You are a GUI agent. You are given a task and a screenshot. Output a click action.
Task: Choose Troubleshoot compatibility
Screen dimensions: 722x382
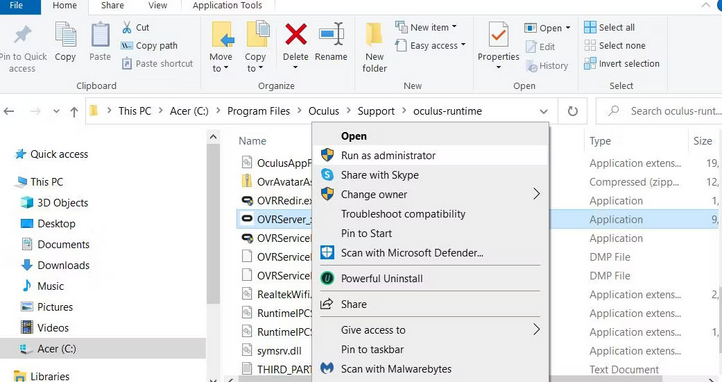click(x=431, y=214)
